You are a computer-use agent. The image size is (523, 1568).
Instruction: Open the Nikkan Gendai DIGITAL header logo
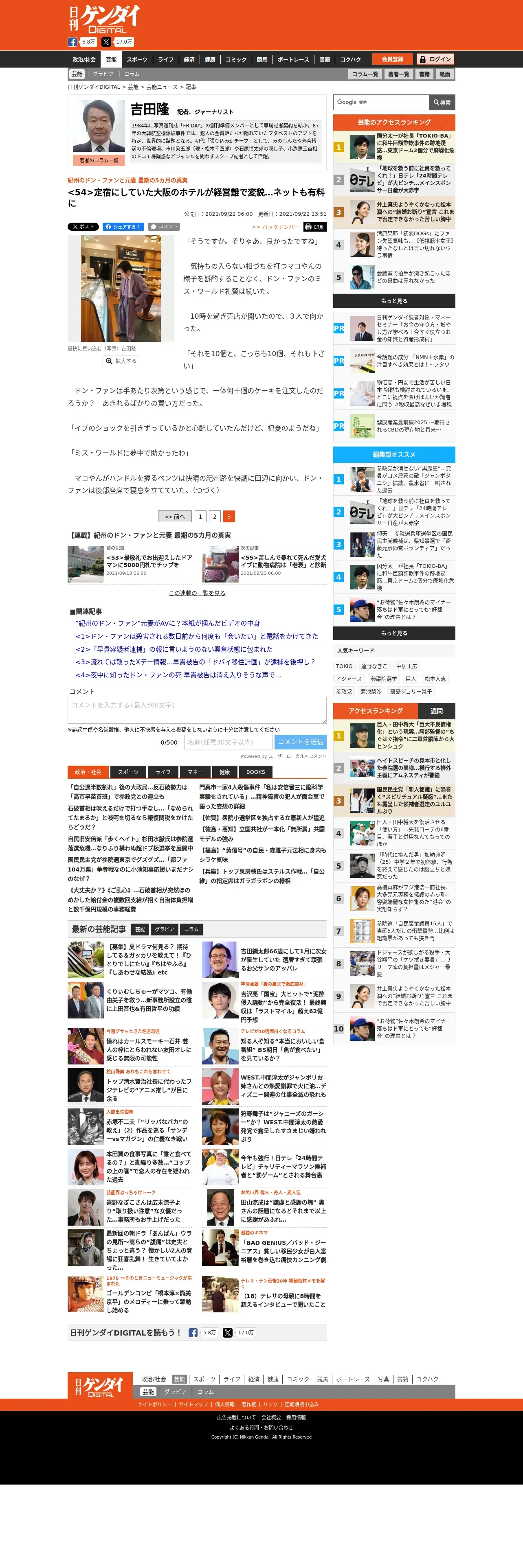coord(104,19)
